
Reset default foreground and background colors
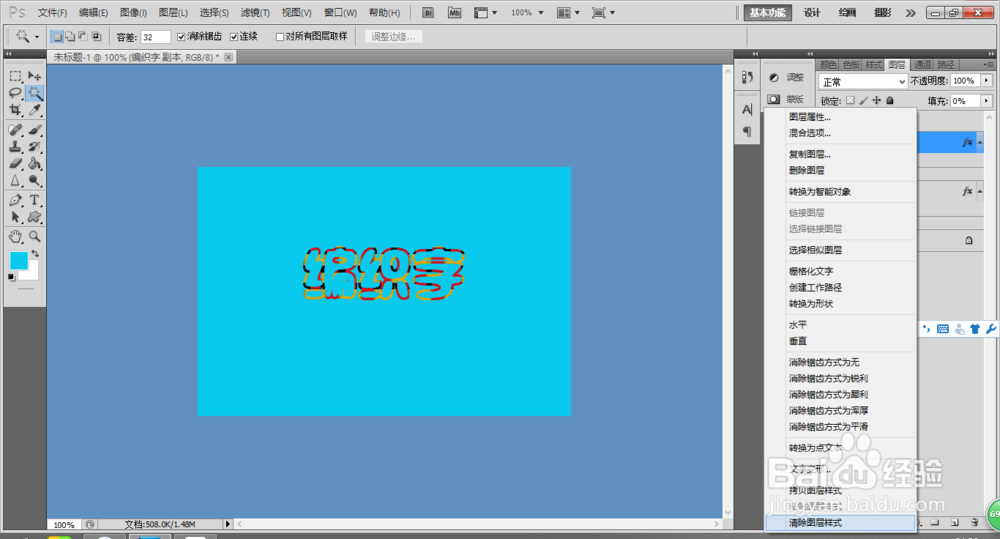pyautogui.click(x=11, y=277)
